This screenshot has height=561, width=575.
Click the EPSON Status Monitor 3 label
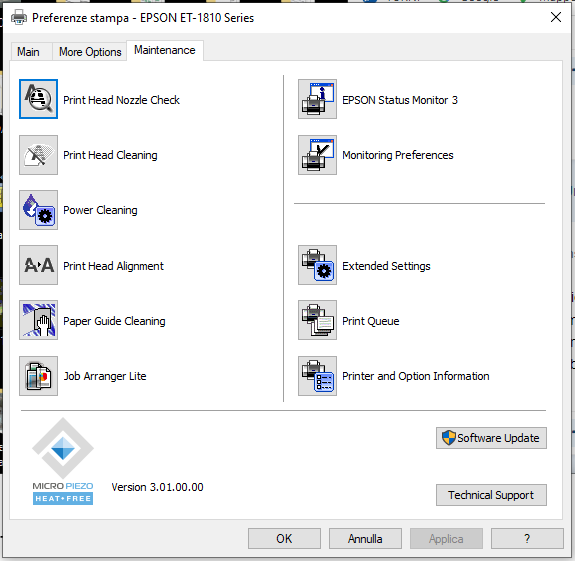[x=400, y=100]
